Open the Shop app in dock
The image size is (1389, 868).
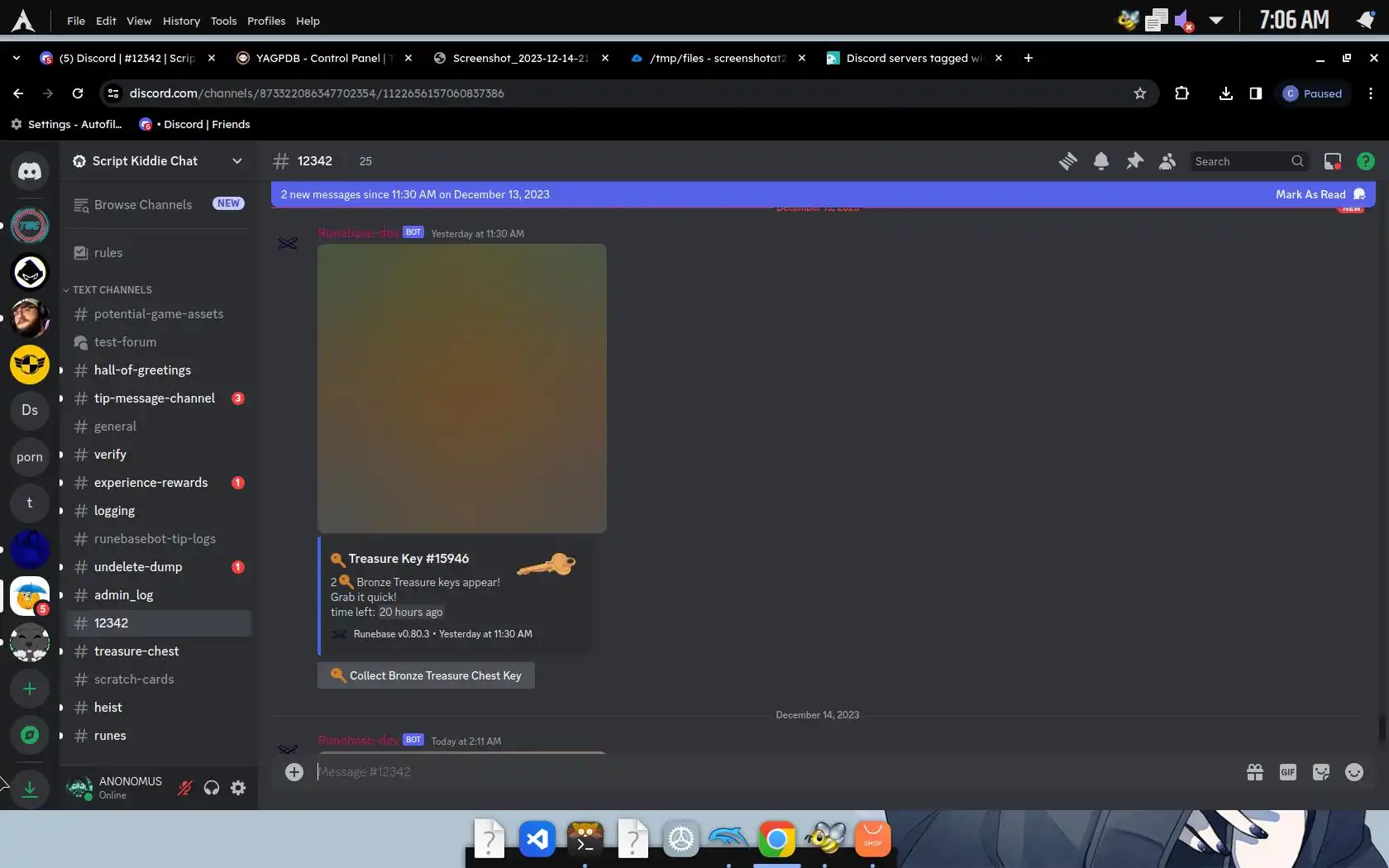873,840
